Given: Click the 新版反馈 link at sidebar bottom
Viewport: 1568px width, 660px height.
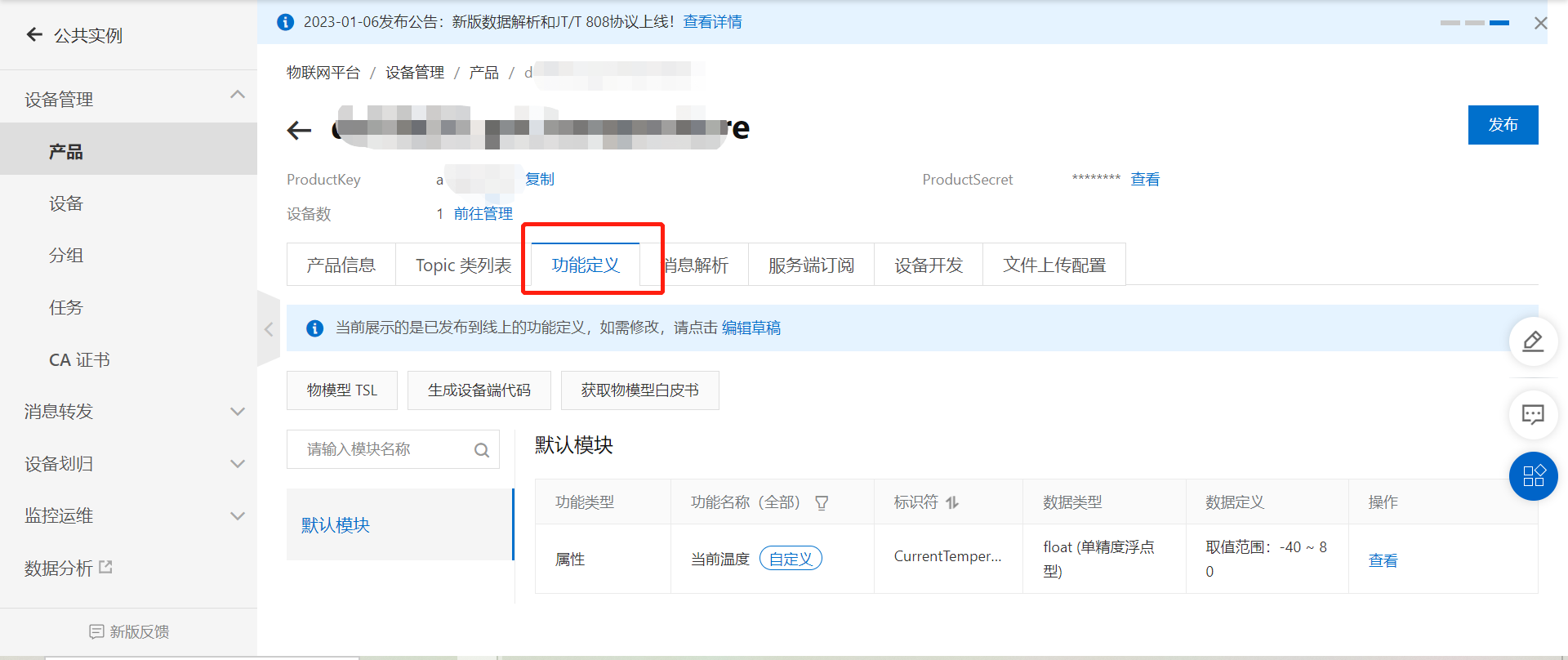Looking at the screenshot, I should click(129, 631).
